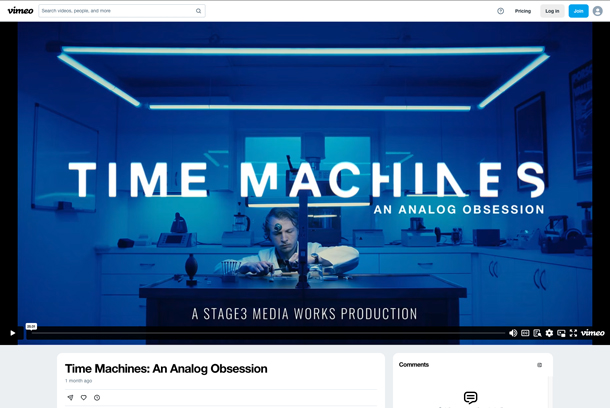Add video to Watch Later clock icon

tap(97, 397)
